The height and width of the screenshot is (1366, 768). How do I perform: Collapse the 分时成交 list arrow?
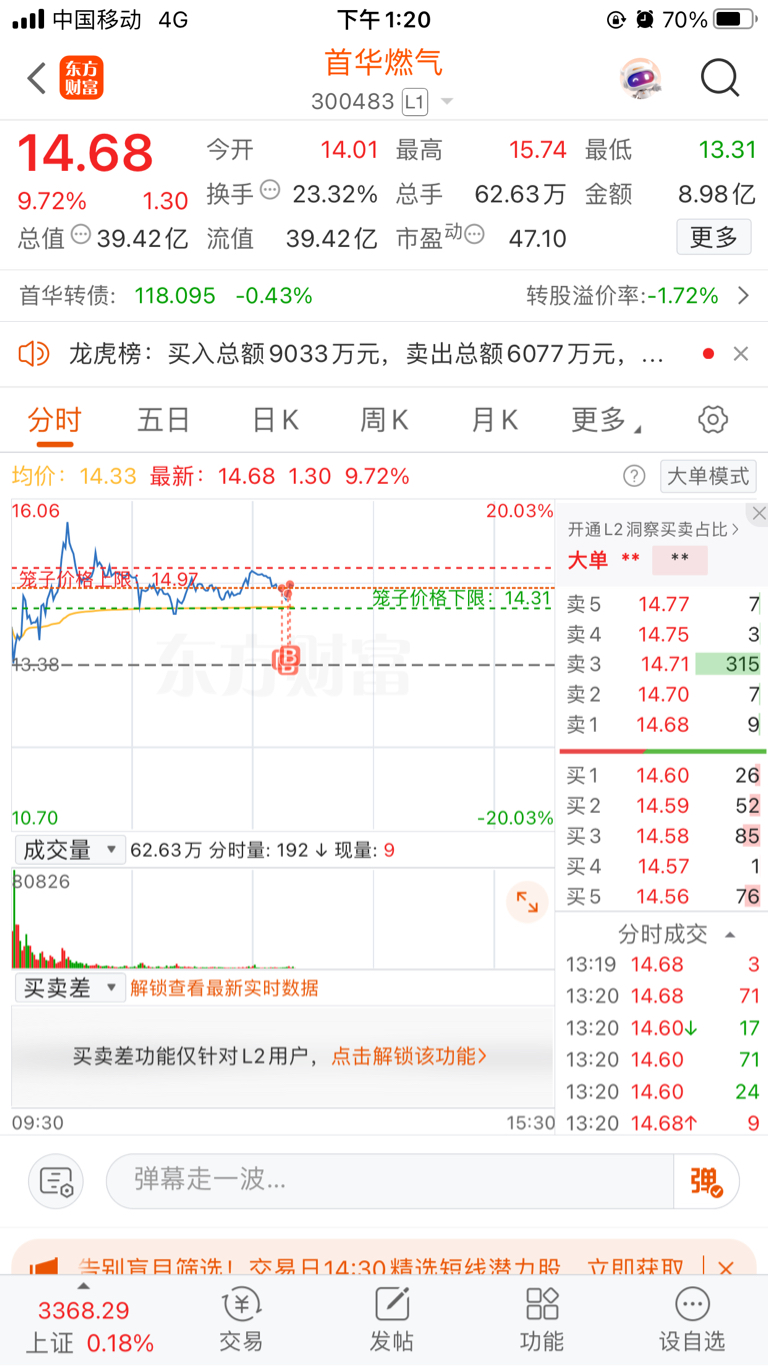[730, 935]
